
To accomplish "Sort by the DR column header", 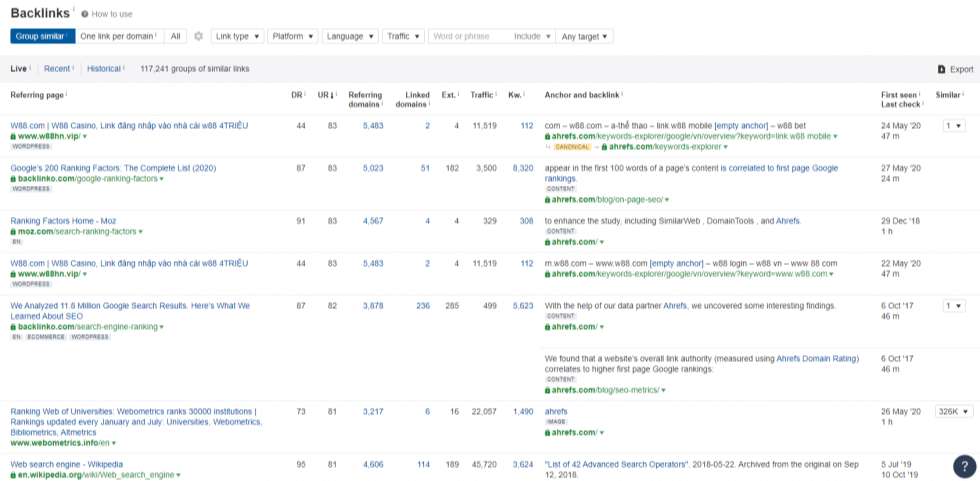I will pos(297,95).
